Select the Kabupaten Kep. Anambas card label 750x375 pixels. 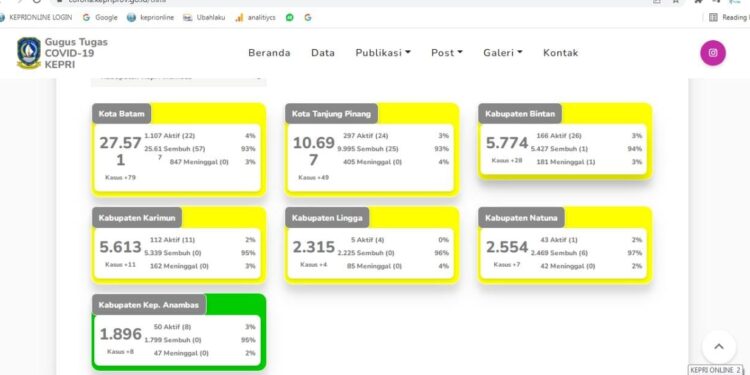coord(149,305)
